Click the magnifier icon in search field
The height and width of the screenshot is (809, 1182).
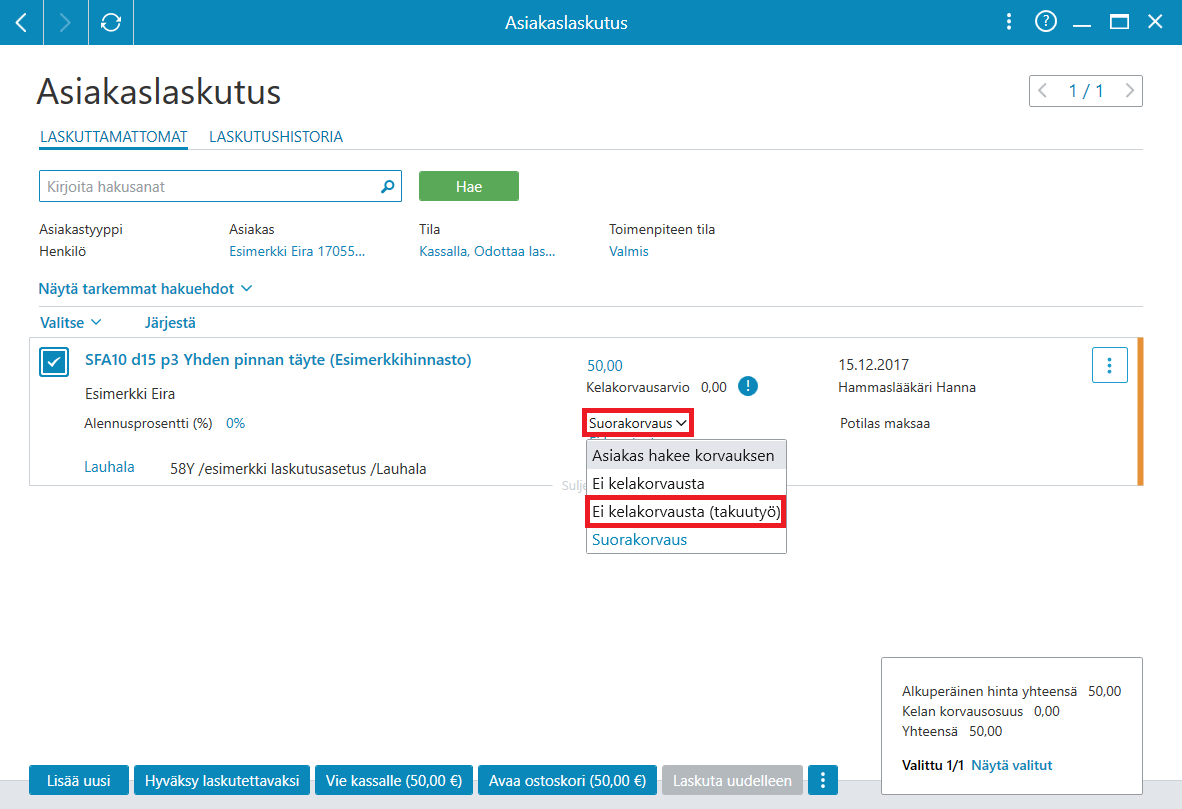coord(387,186)
